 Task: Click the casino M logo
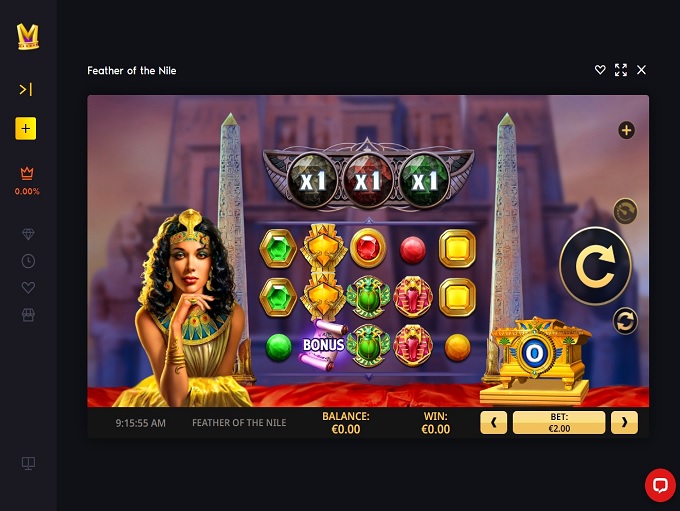point(28,36)
